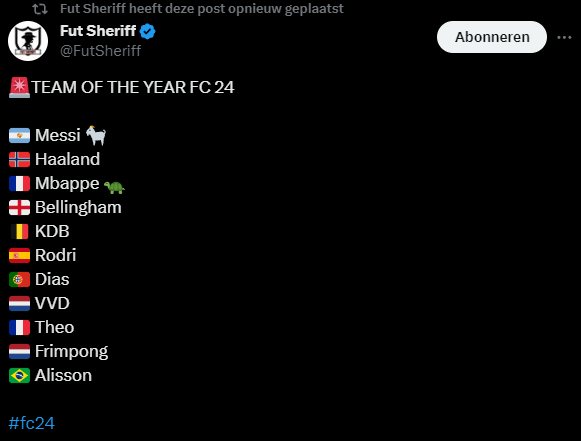Click the Portugal flag next to Dias
Viewport: 581px width, 441px height.
[x=19, y=279]
